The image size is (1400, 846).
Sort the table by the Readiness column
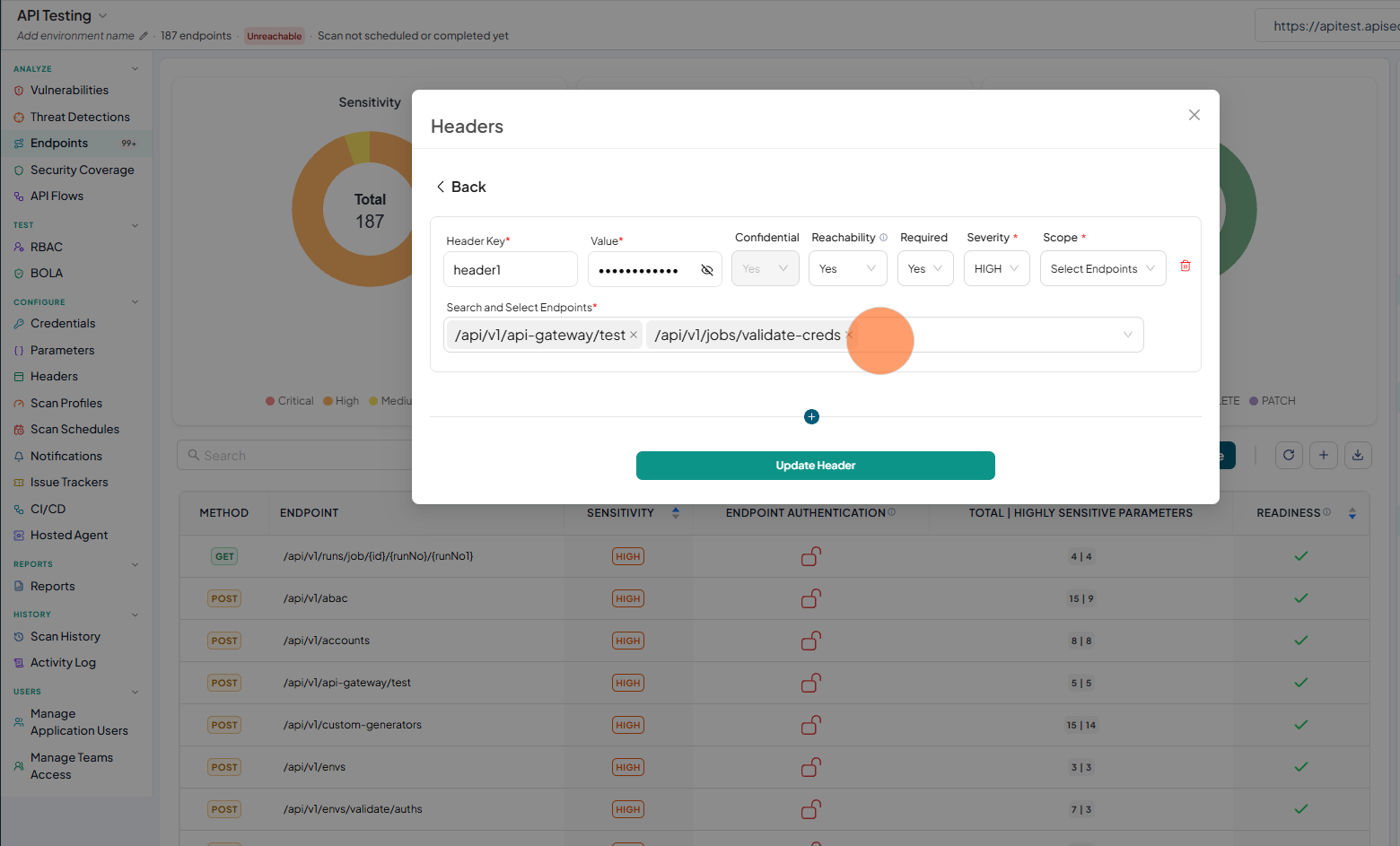pyautogui.click(x=1352, y=513)
